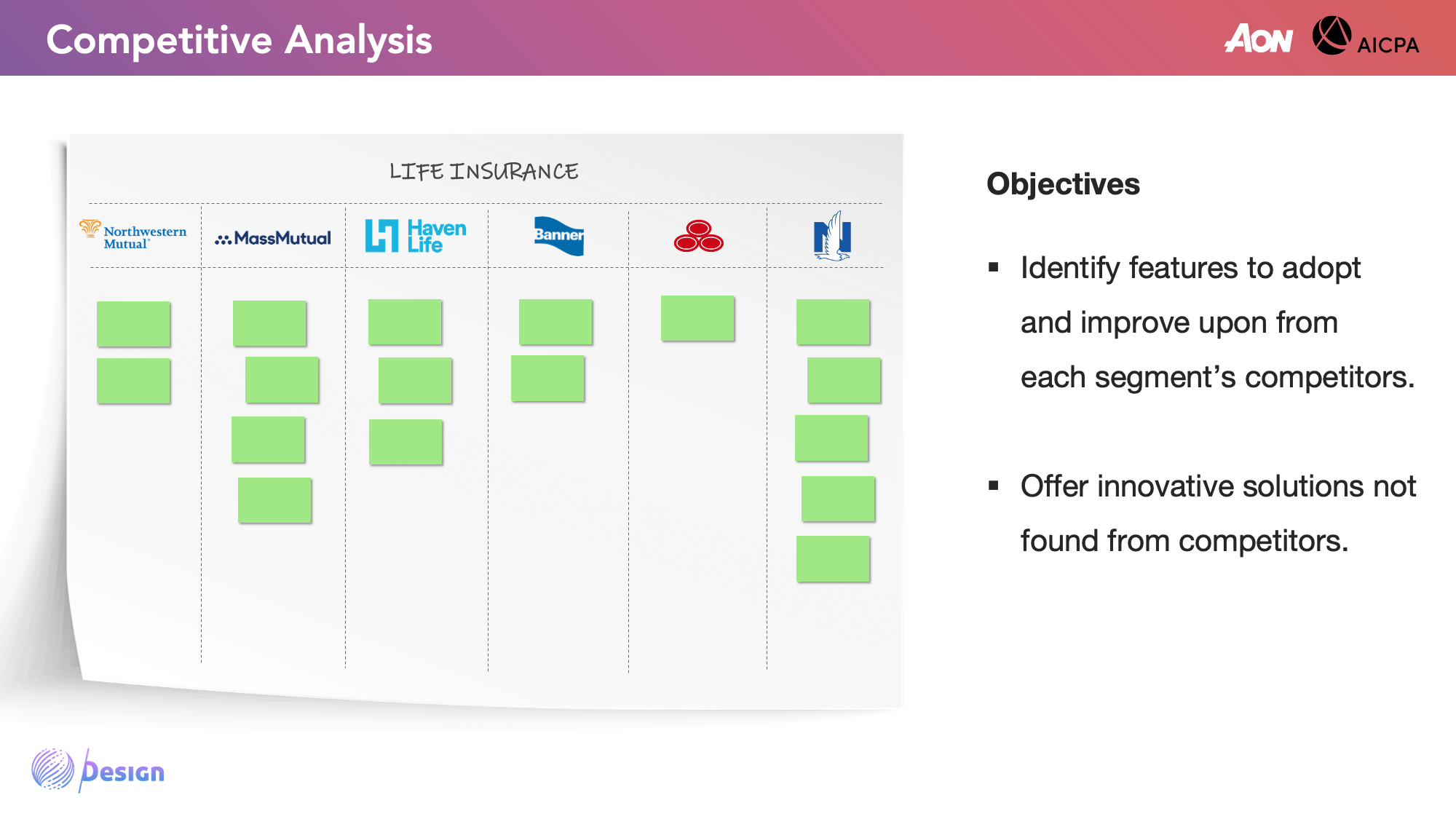Select the lowest sticky note under MassMutual
The width and height of the screenshot is (1456, 819).
coord(274,500)
